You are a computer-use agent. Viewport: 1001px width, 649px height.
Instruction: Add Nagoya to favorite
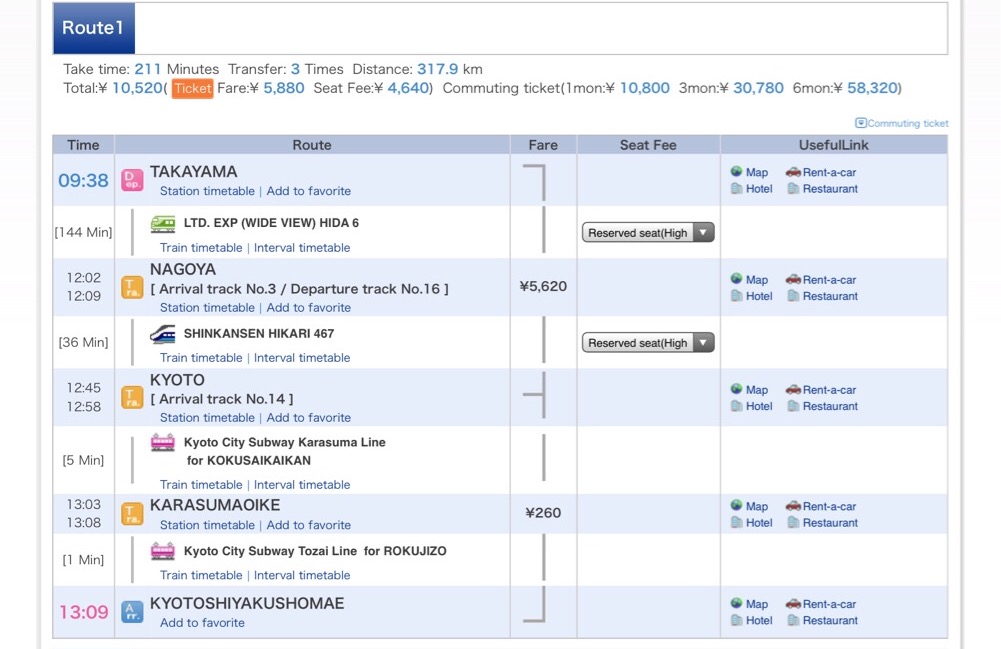pos(308,308)
